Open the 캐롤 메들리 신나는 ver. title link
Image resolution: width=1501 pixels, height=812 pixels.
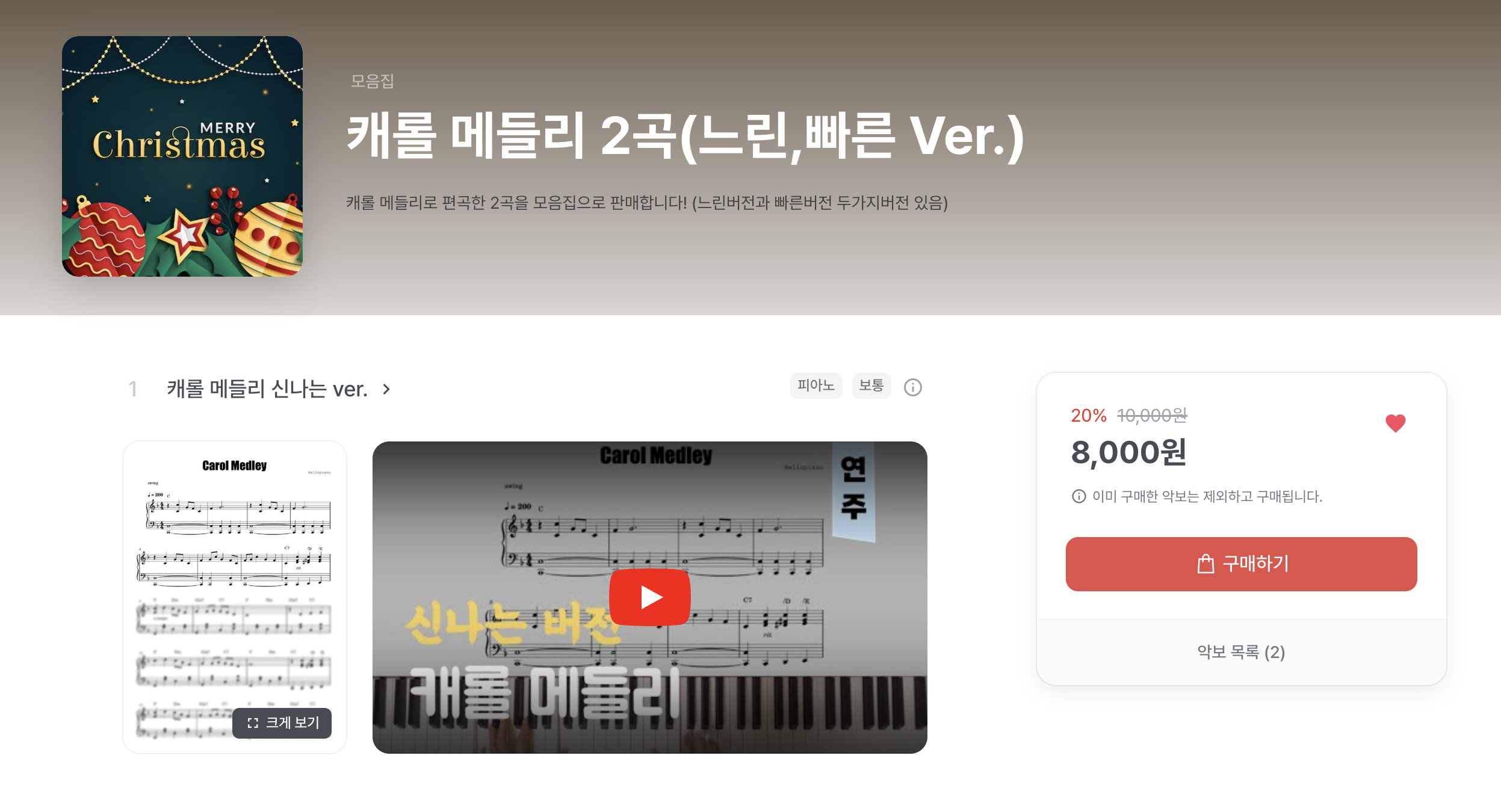tap(267, 389)
